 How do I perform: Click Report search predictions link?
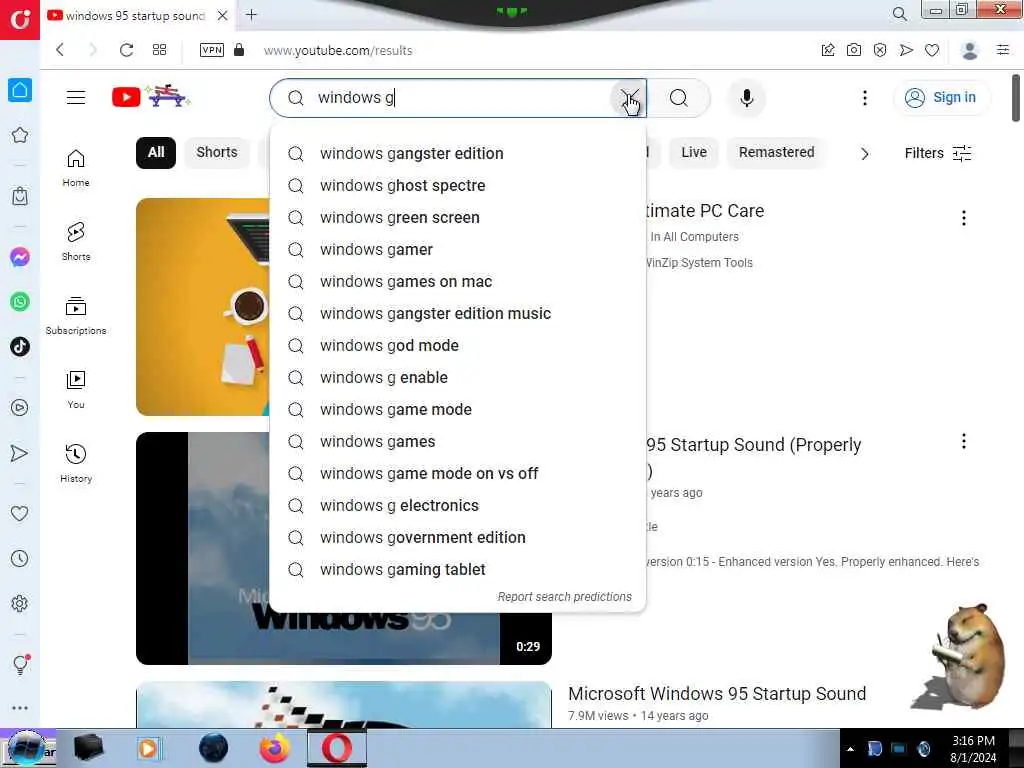[564, 596]
